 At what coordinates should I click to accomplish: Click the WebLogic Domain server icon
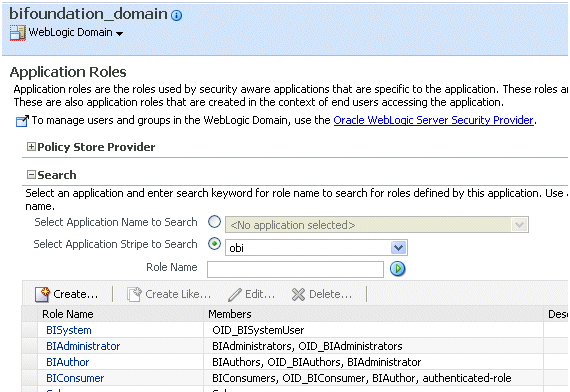pos(17,33)
